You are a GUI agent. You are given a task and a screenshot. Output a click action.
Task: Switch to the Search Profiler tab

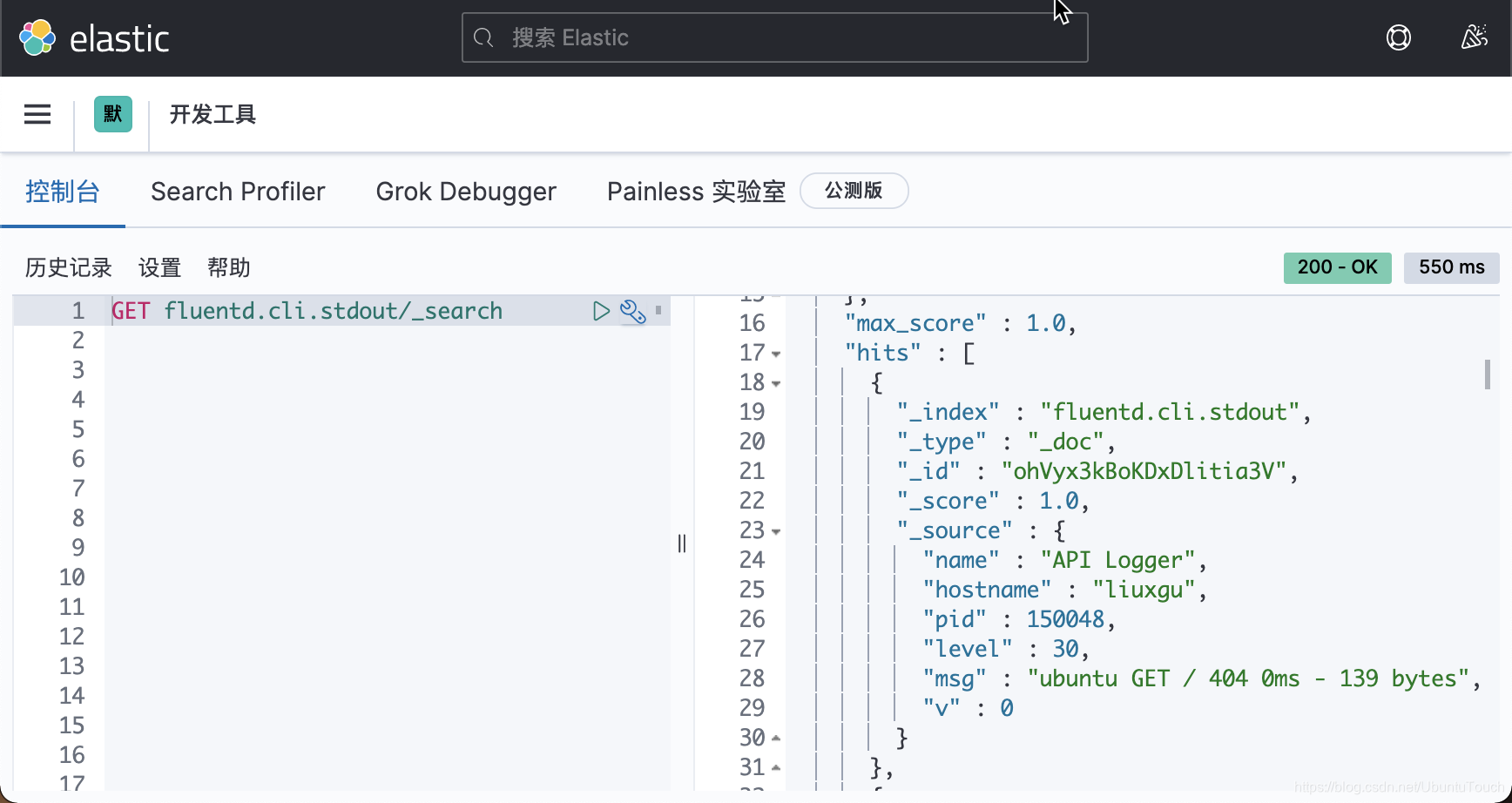pos(238,192)
